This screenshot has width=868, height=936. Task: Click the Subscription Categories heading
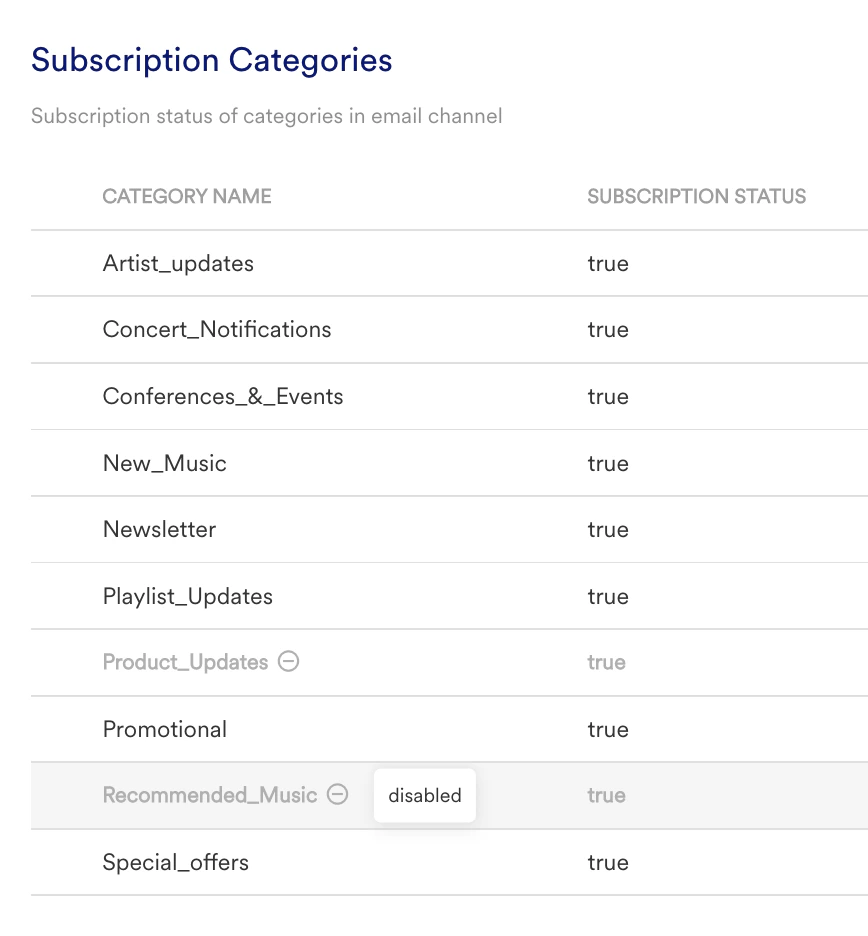pos(212,60)
